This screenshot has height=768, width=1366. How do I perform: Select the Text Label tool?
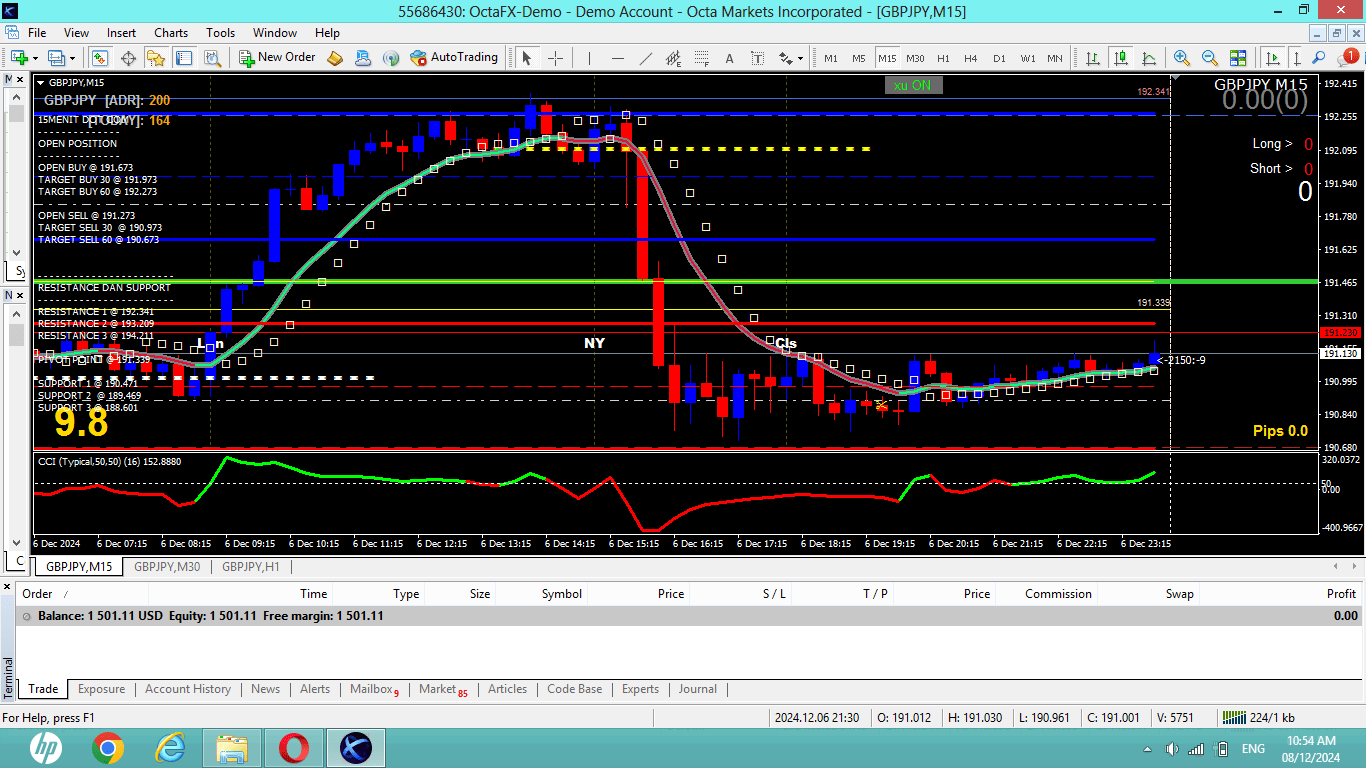757,58
